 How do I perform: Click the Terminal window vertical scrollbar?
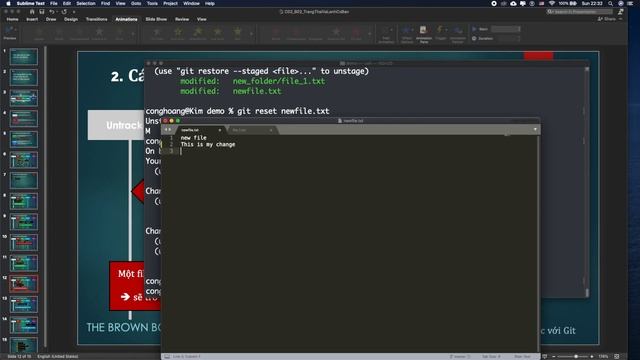587,182
